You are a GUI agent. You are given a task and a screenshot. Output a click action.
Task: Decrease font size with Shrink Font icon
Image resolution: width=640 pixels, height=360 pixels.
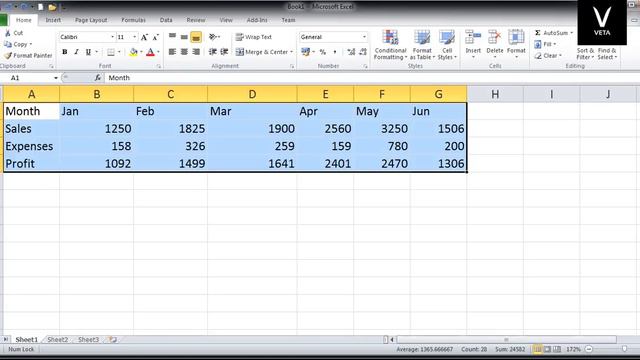[x=156, y=37]
